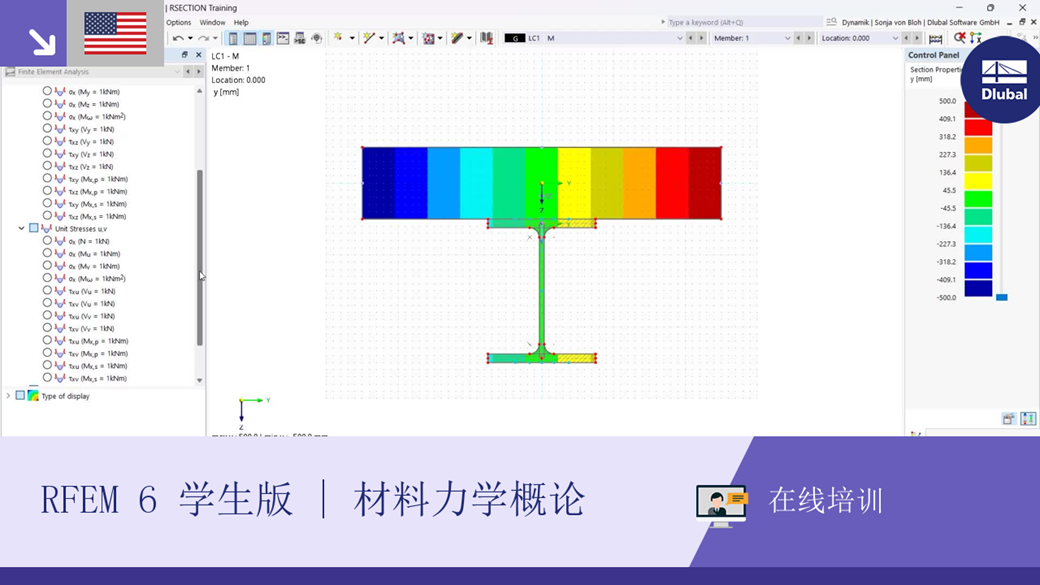The width and height of the screenshot is (1040, 585).
Task: Select τxu (Vu = 1kN) radio option
Action: 47,291
